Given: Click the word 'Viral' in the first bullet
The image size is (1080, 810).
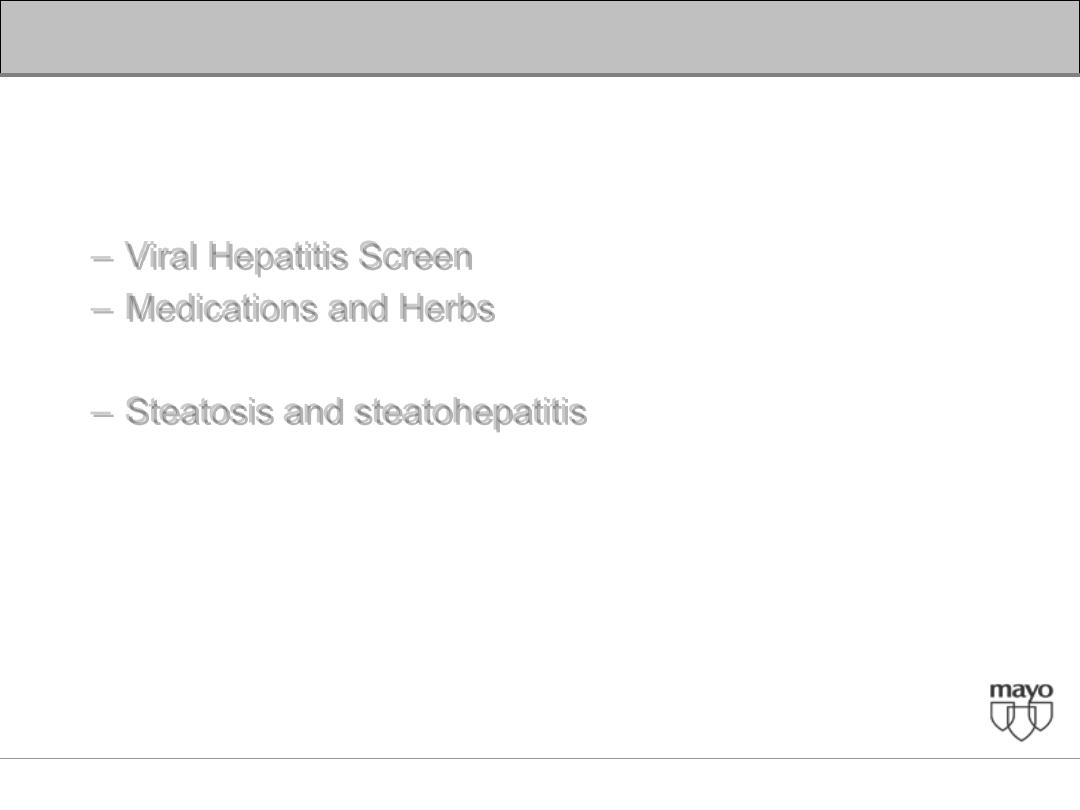Looking at the screenshot, I should 161,256.
